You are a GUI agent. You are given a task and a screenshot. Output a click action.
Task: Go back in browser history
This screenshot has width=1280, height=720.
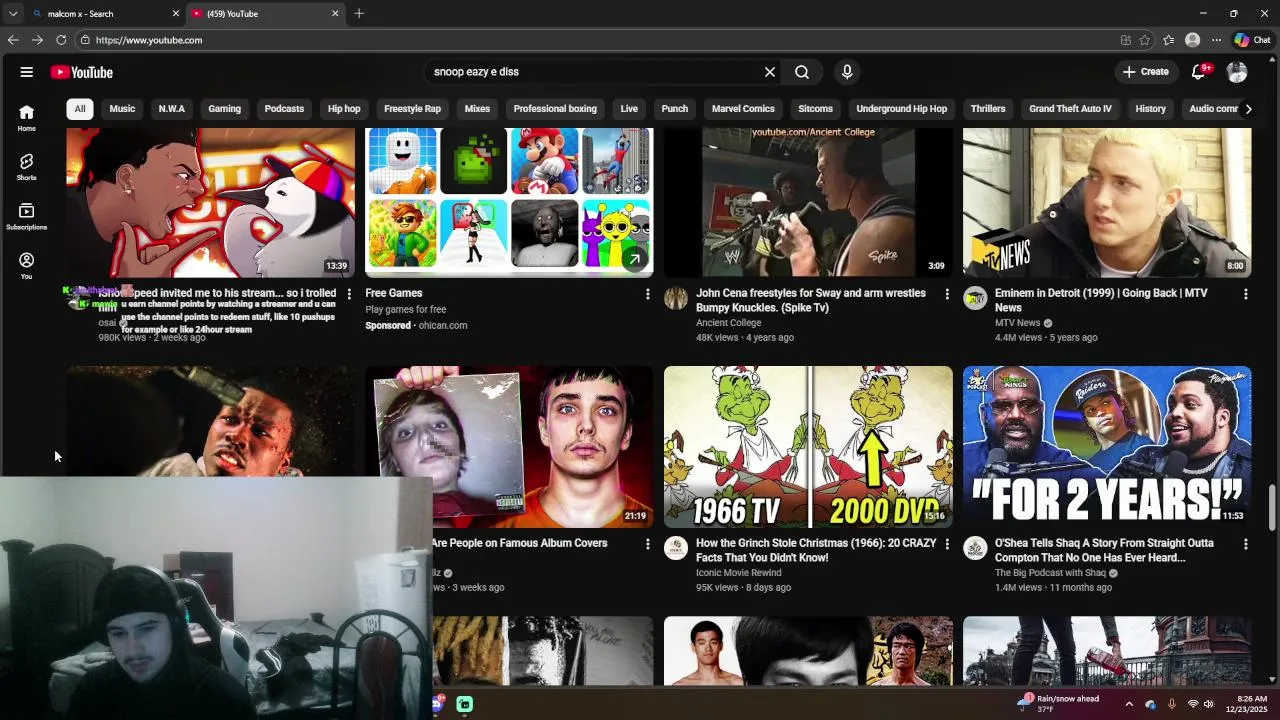tap(13, 40)
